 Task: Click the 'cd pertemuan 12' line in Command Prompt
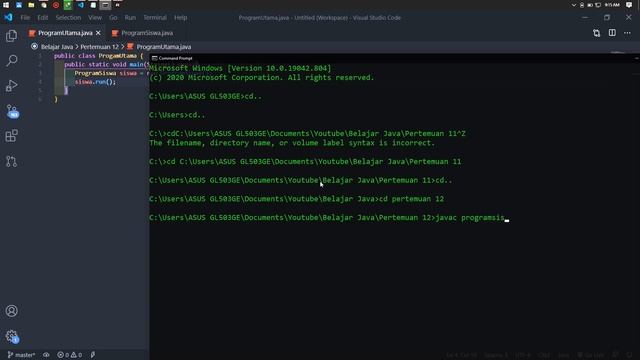coord(296,199)
